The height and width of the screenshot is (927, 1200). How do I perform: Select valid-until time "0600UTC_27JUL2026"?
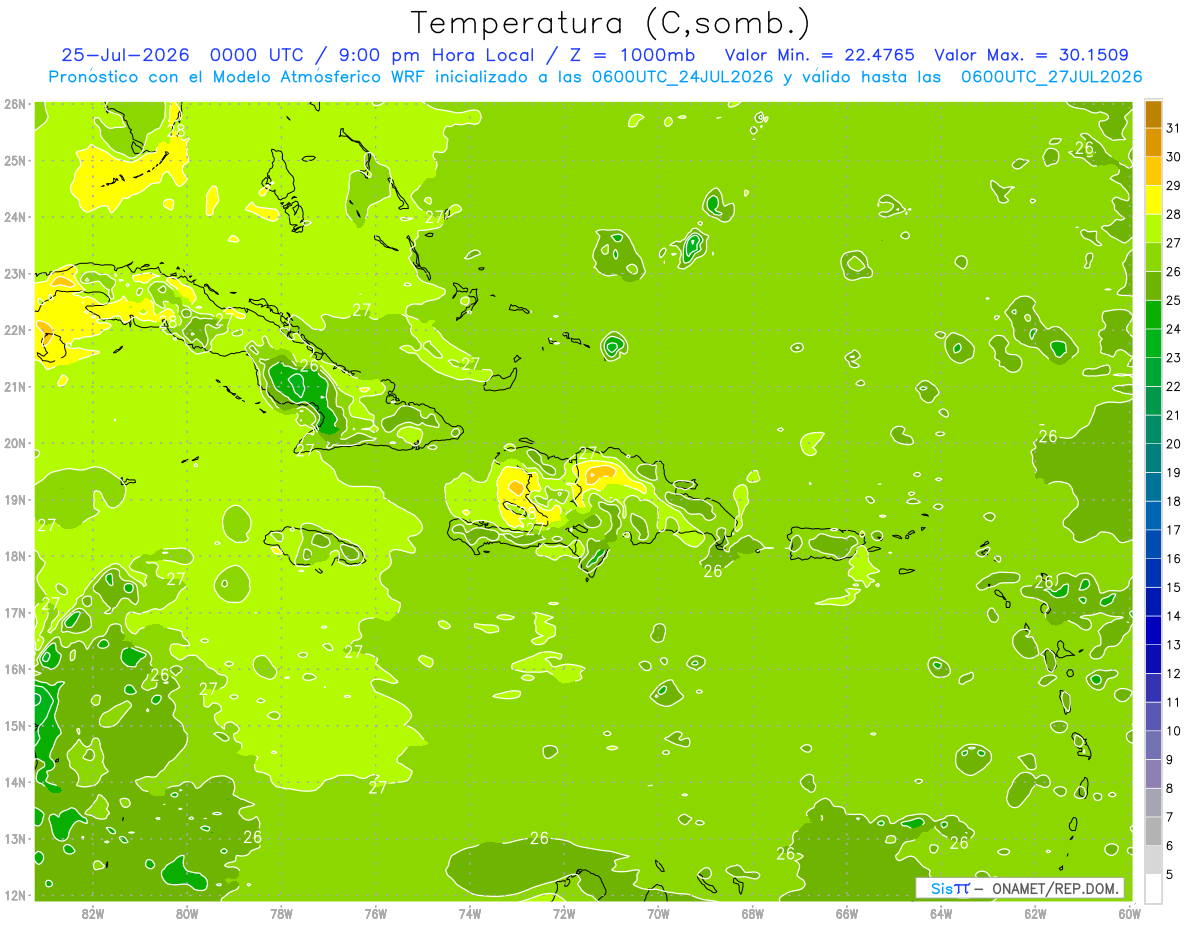pos(1052,77)
